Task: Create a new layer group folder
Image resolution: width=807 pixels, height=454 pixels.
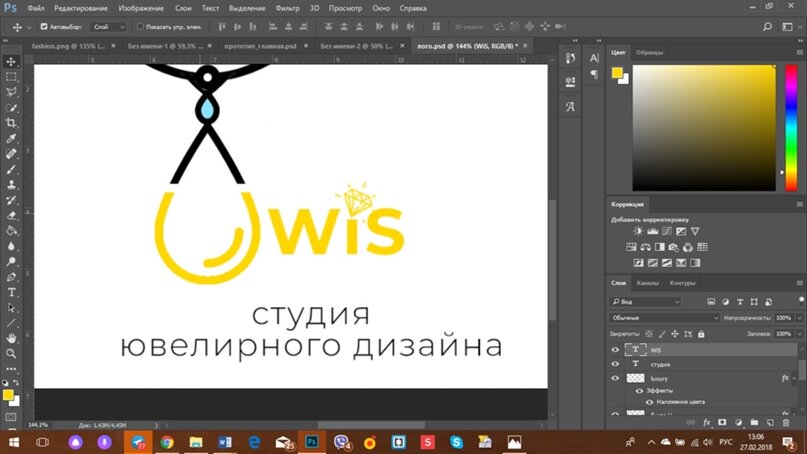Action: [754, 423]
